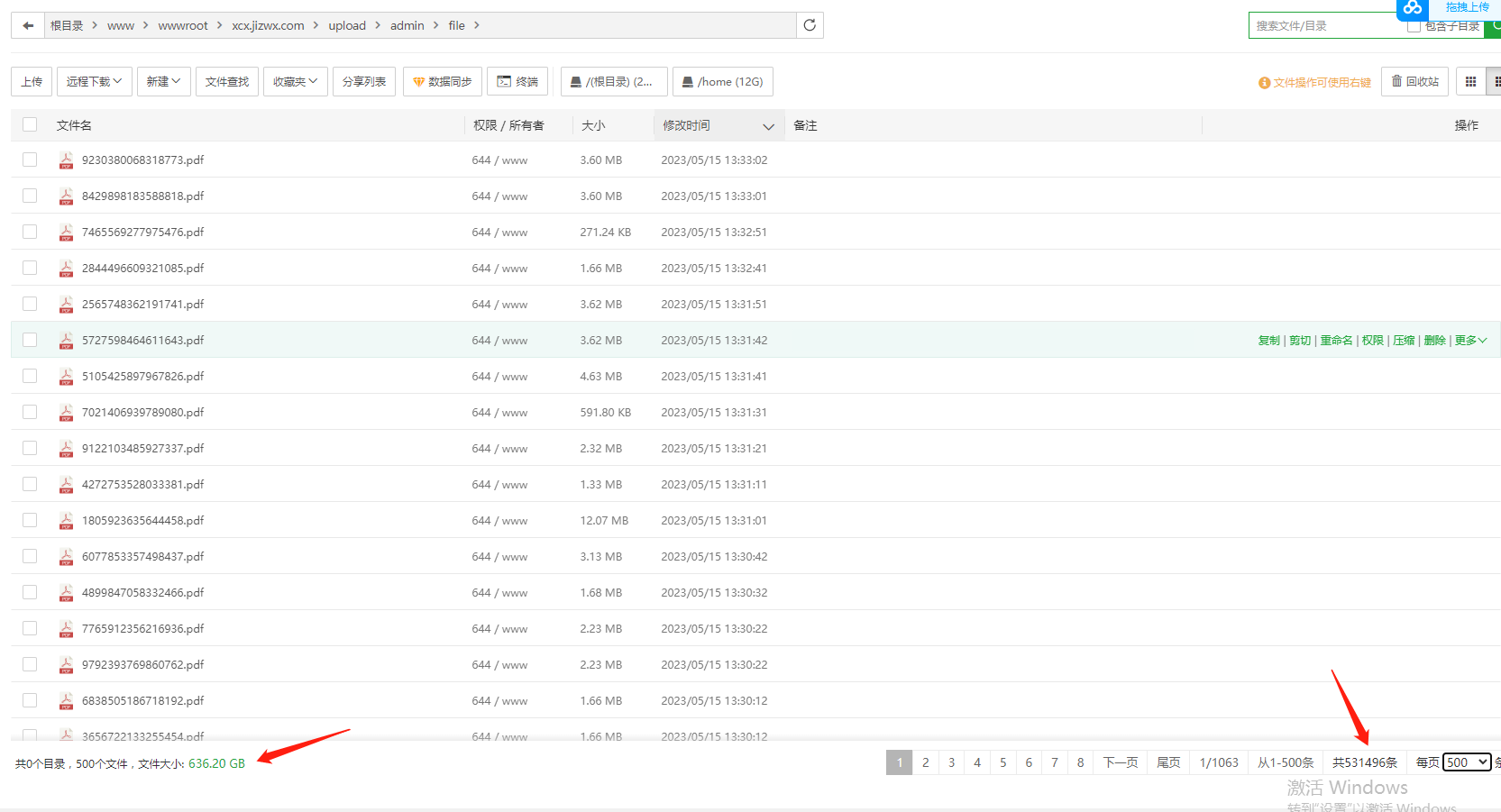Image resolution: width=1501 pixels, height=812 pixels.
Task: Sort by 修改时间 column arrow
Action: click(768, 127)
